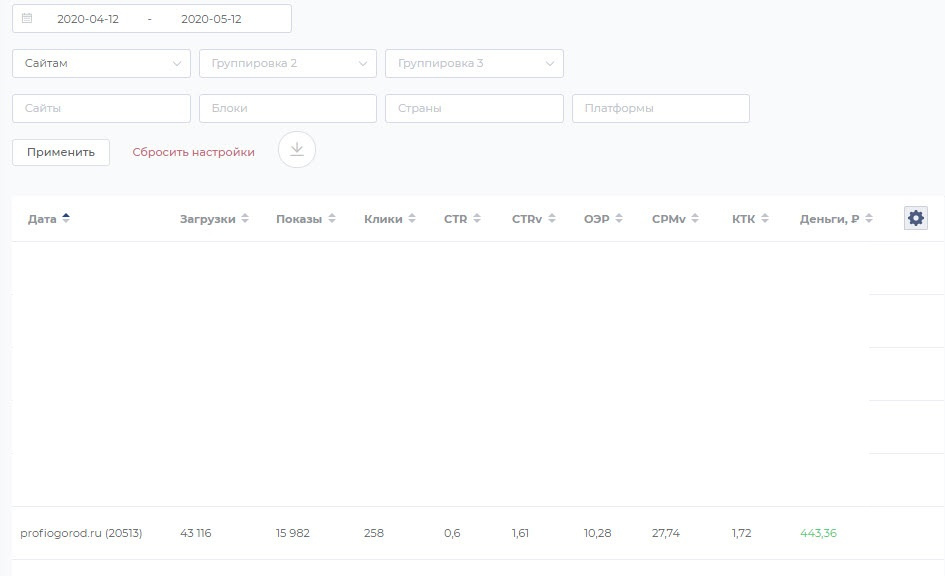Open the Группировка 2 dropdown
This screenshot has height=576, width=945.
pos(287,63)
